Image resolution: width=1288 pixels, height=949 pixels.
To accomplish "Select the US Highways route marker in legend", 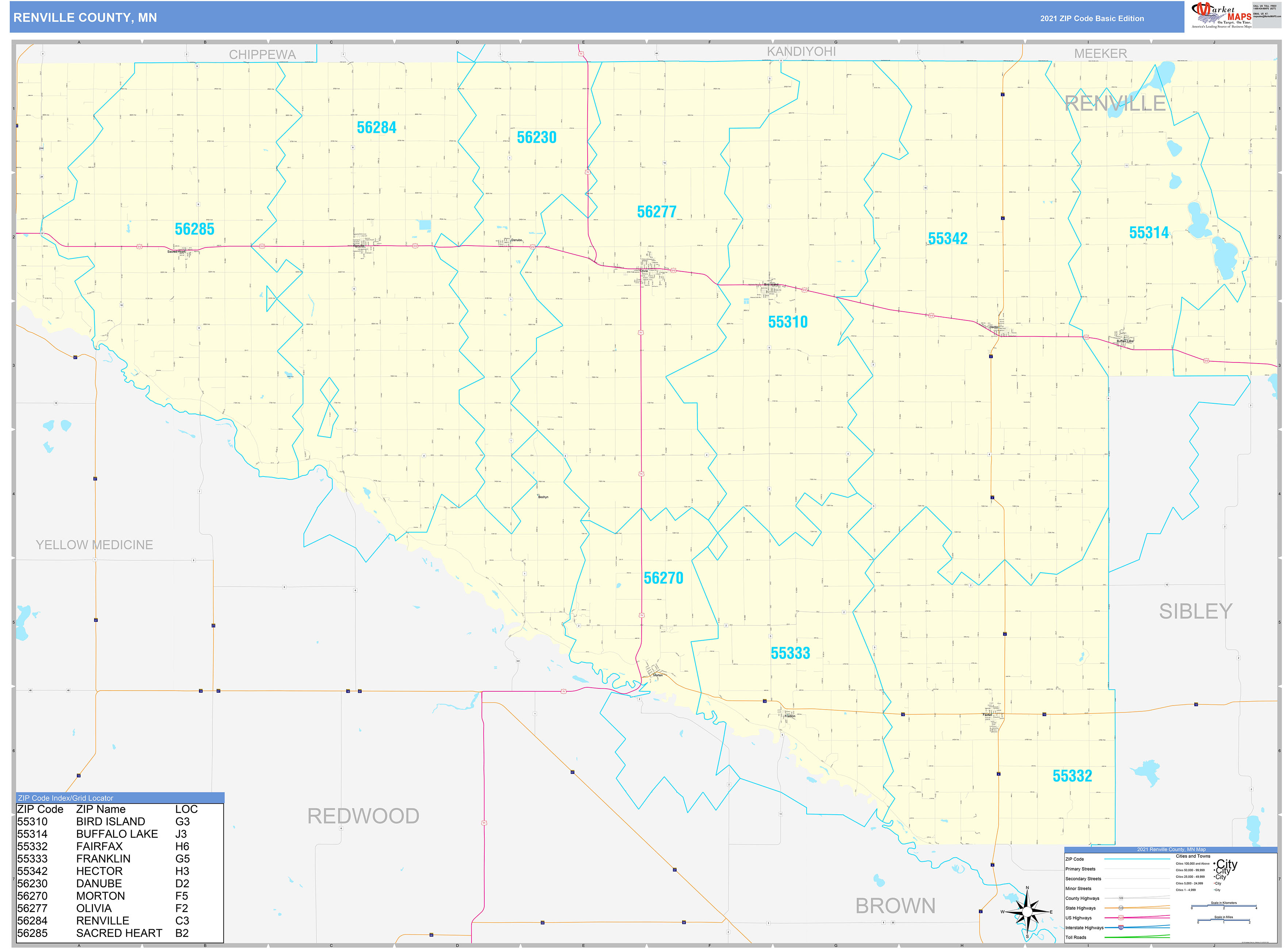I will click(x=1122, y=918).
